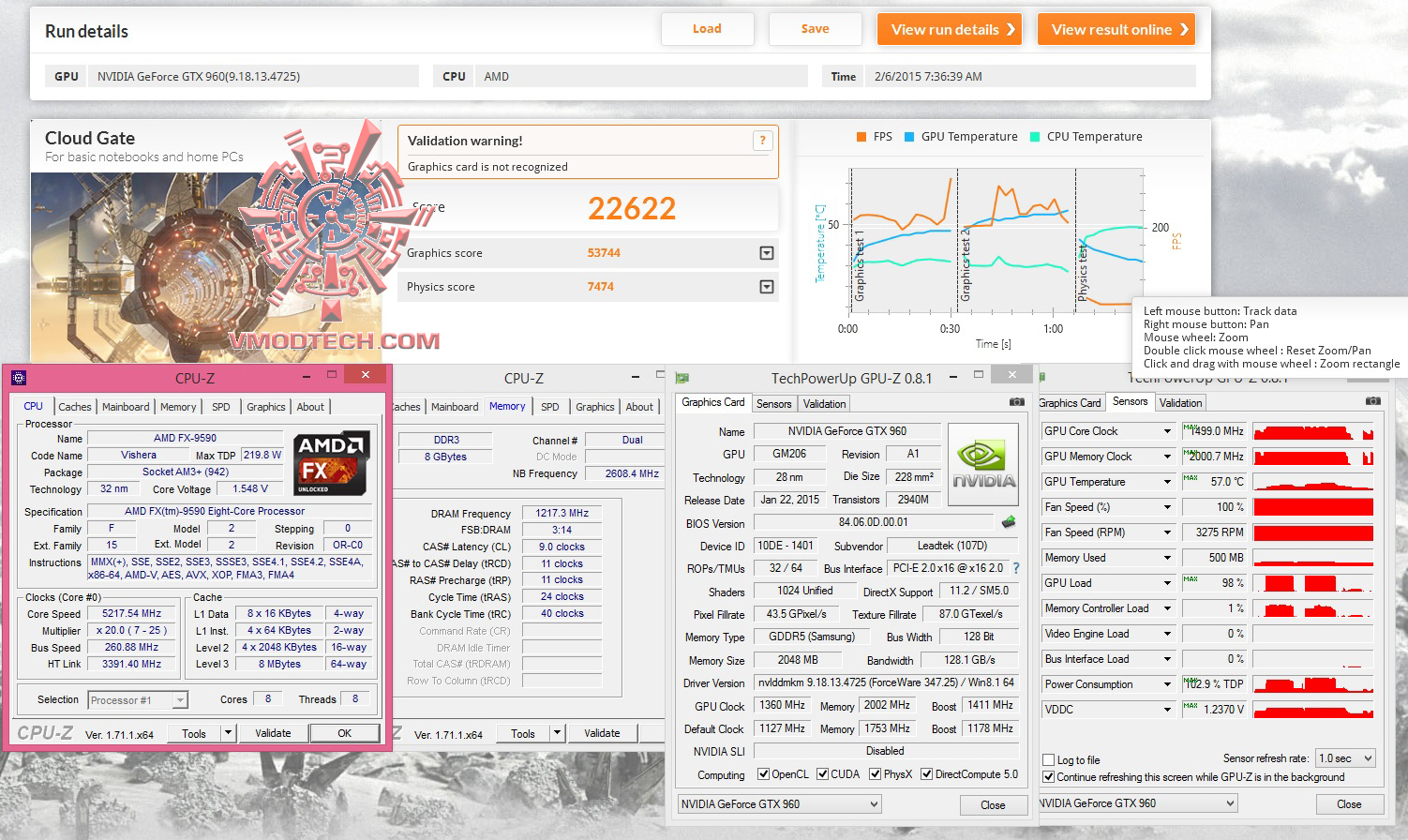Open the Memory Used sensor dropdown
Viewport: 1408px width, 840px height.
coord(1167,558)
